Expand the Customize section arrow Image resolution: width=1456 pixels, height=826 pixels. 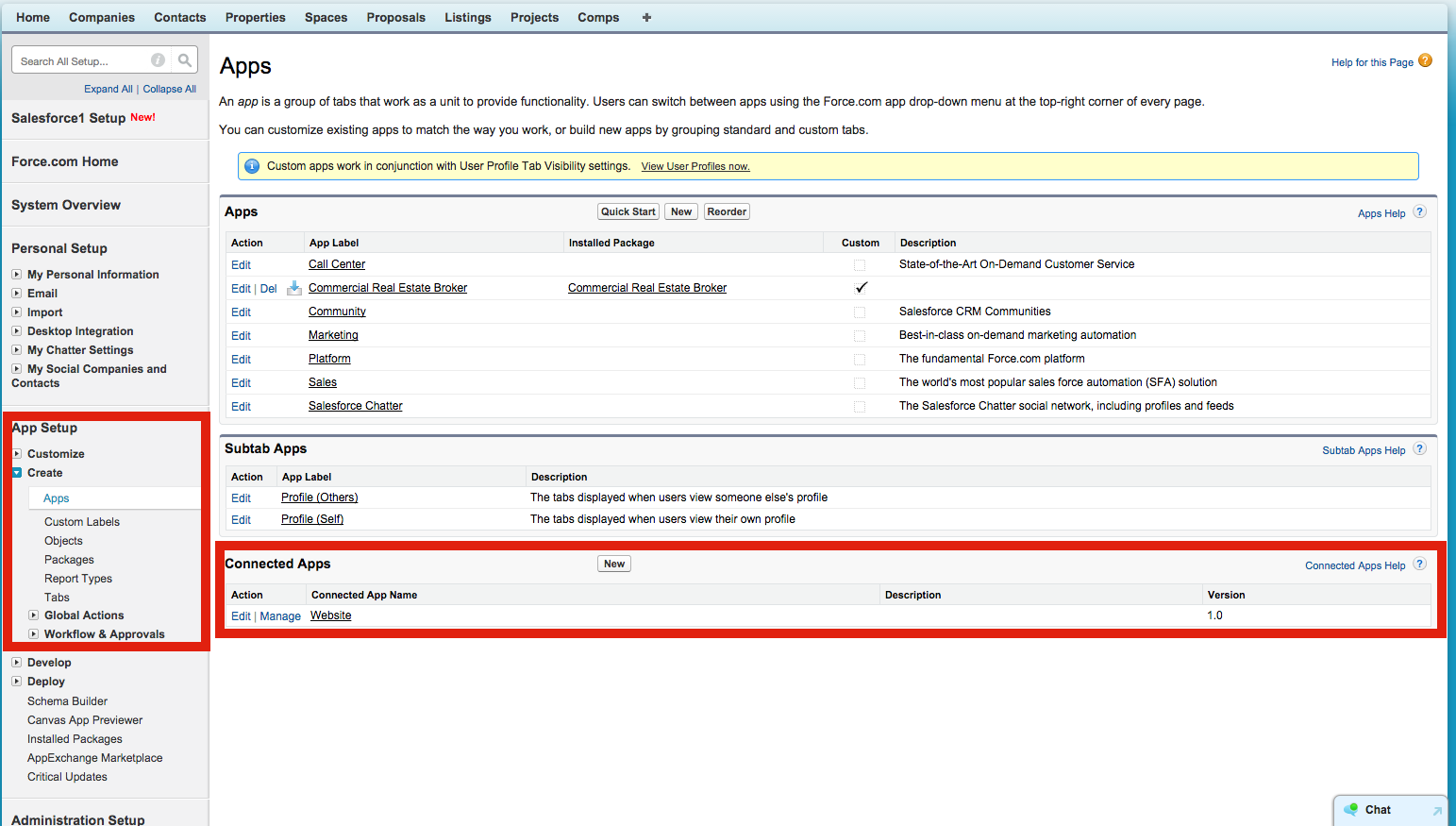pyautogui.click(x=16, y=454)
